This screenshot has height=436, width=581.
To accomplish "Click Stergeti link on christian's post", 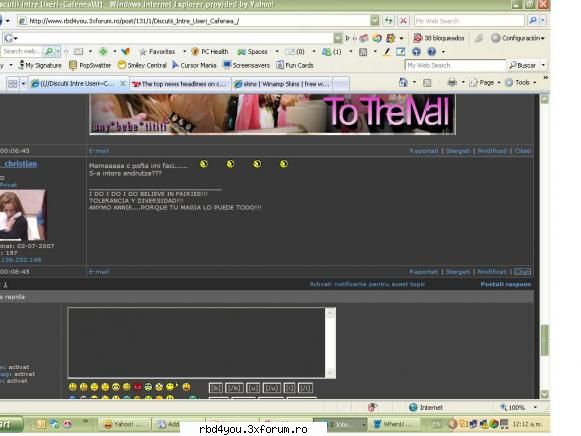I will [x=458, y=272].
